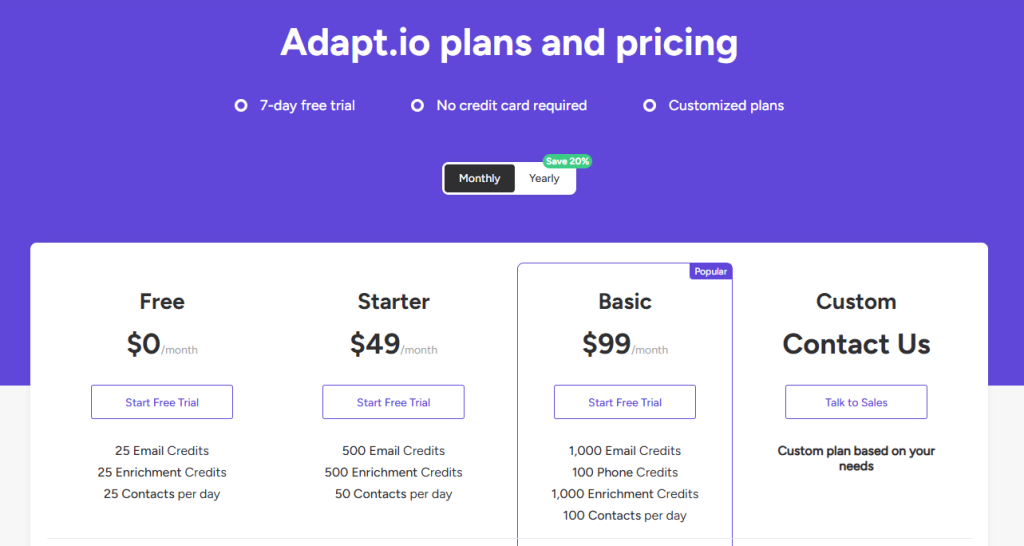Select the Basic plan heading

coord(625,301)
